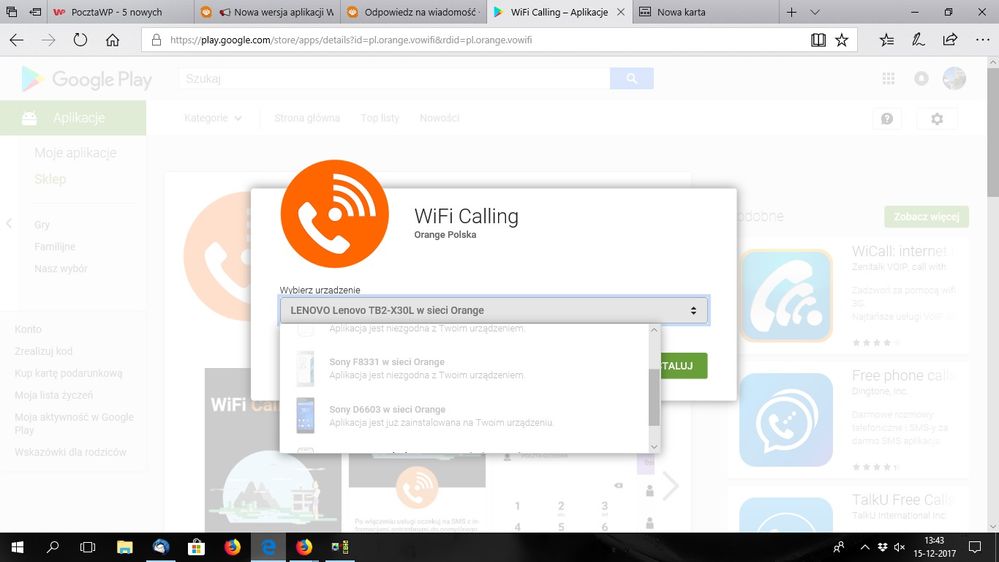The image size is (999, 562).
Task: Click next screenshot arrow
Action: (670, 486)
